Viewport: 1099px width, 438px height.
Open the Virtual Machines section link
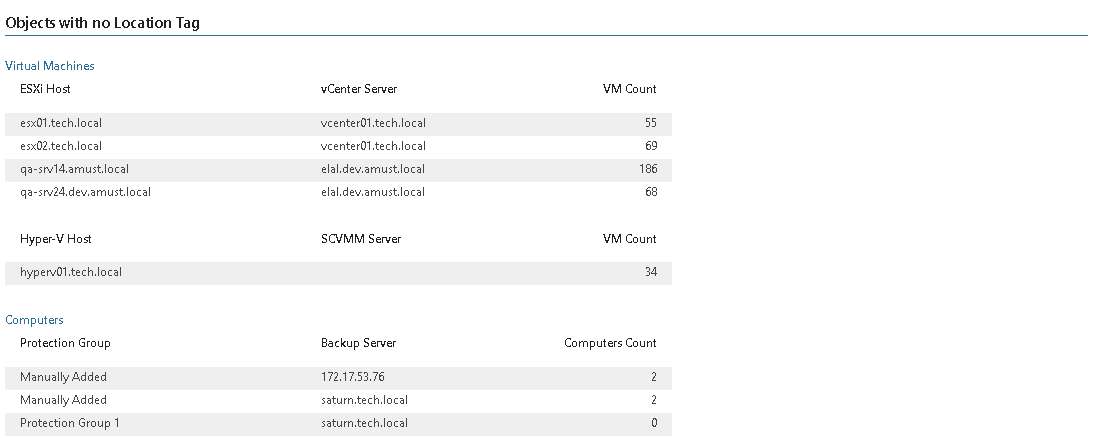[50, 66]
